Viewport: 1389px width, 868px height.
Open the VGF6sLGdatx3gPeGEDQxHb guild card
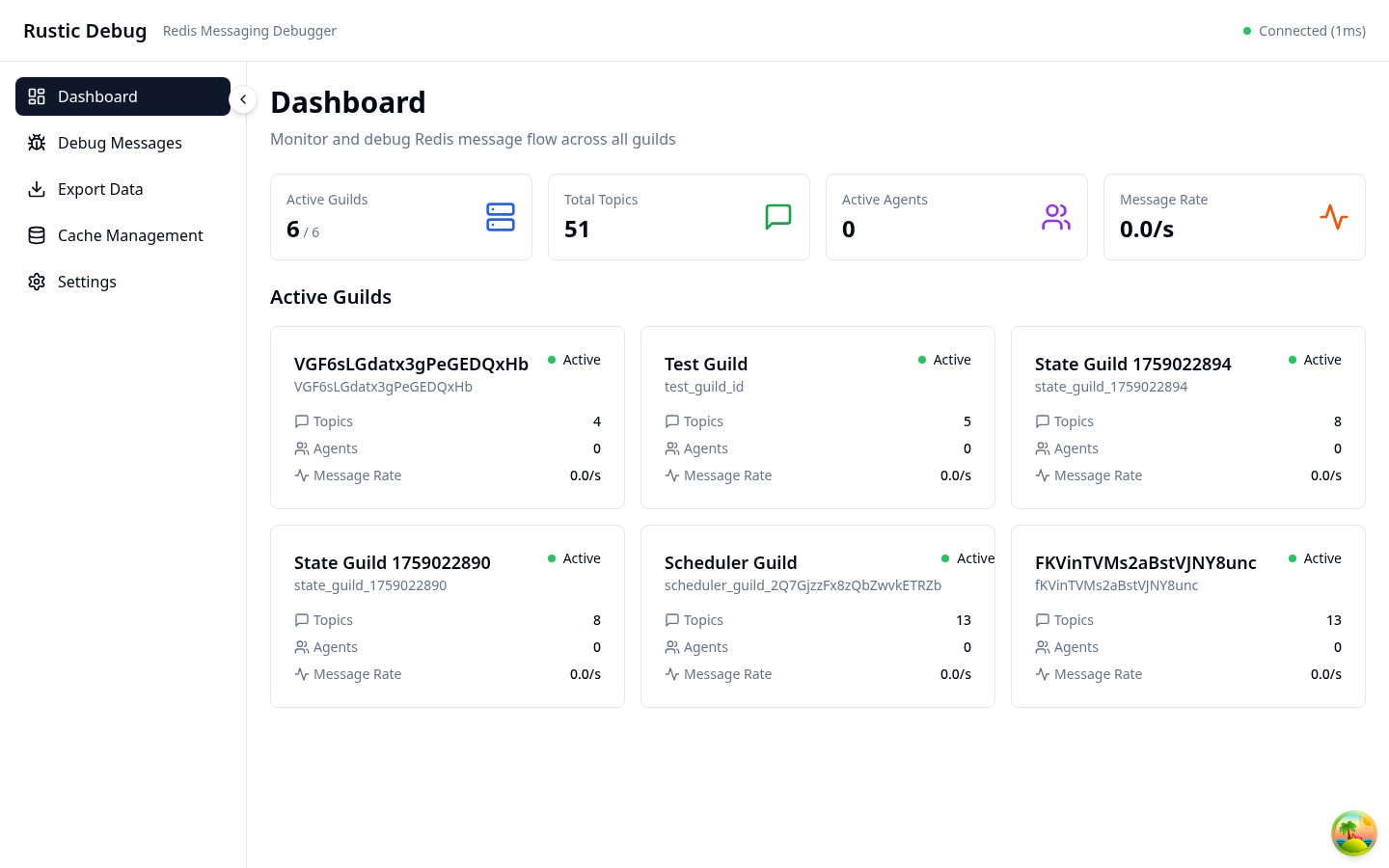click(x=447, y=417)
